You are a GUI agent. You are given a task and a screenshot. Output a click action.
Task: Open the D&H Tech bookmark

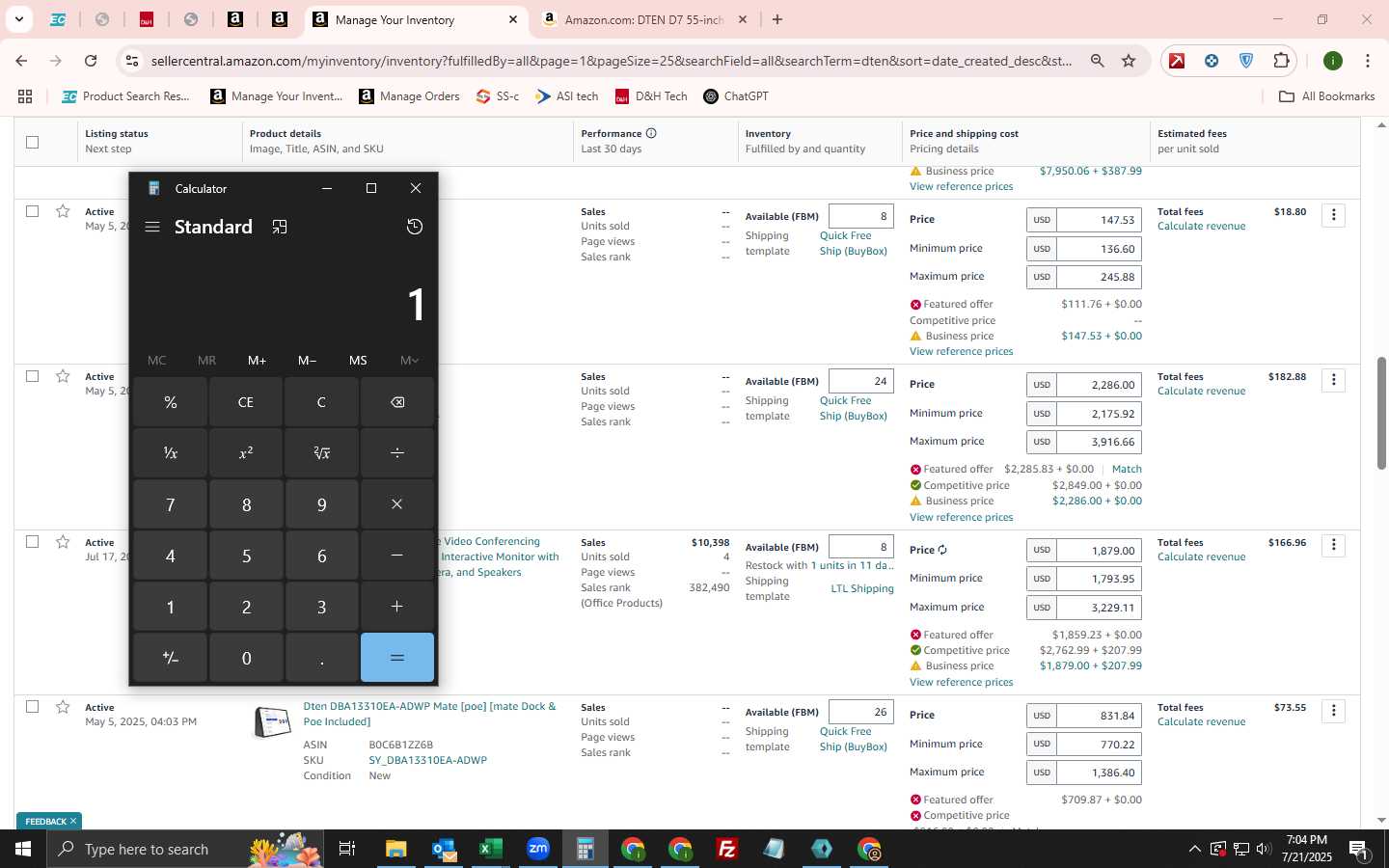tap(651, 96)
